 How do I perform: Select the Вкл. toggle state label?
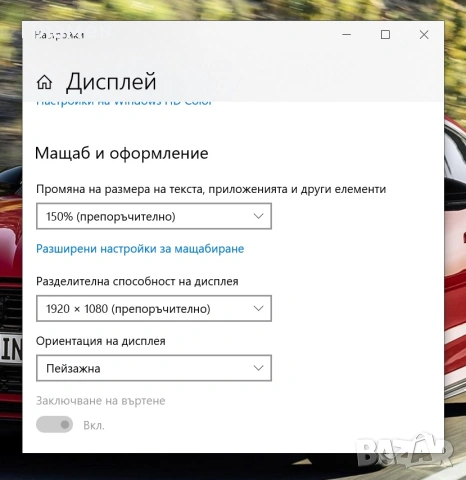[94, 425]
